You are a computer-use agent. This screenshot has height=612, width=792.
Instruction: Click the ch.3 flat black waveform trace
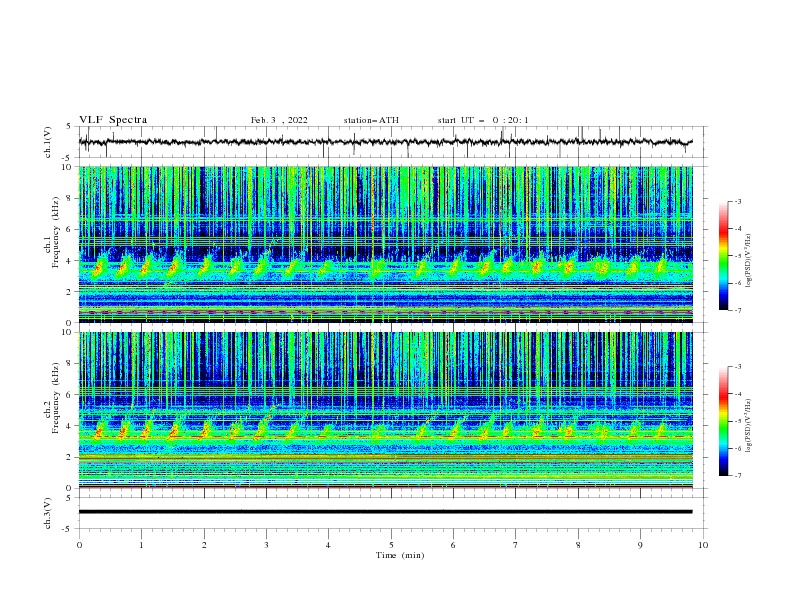click(385, 512)
